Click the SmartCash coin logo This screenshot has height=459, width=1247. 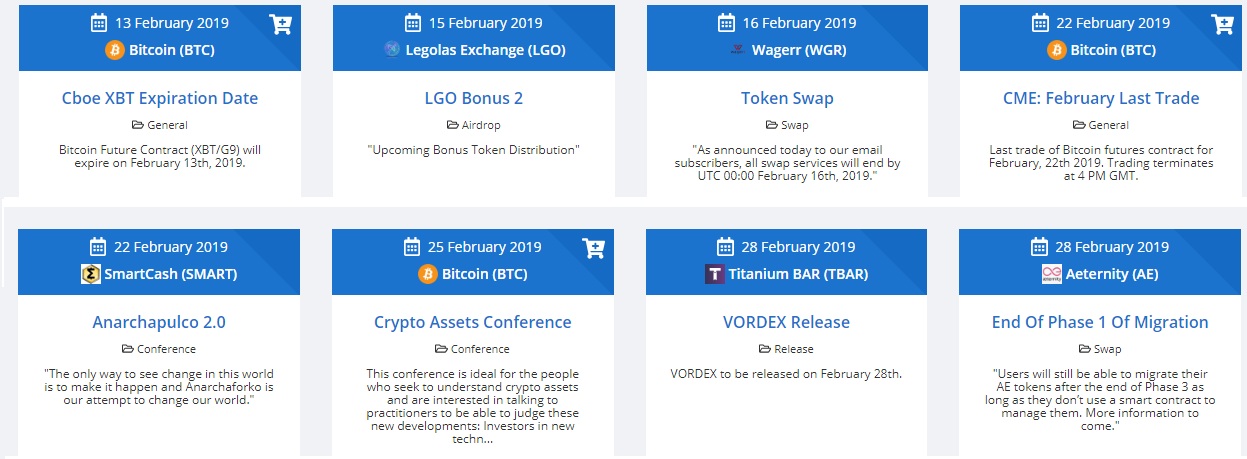91,274
